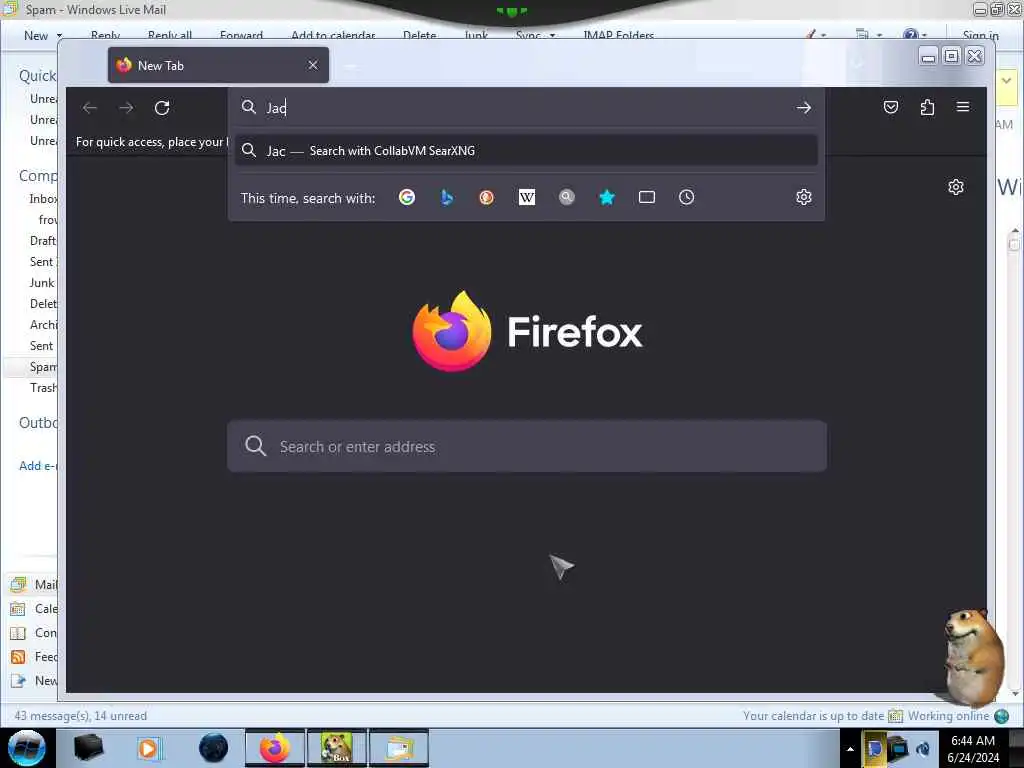Viewport: 1024px width, 768px height.
Task: Search this time with Wikipedia
Action: pos(526,197)
